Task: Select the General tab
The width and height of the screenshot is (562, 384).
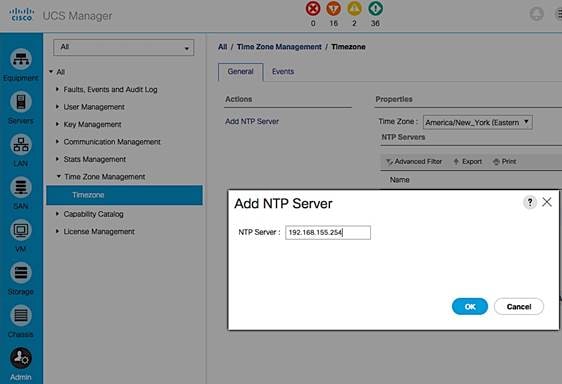Action: 240,72
